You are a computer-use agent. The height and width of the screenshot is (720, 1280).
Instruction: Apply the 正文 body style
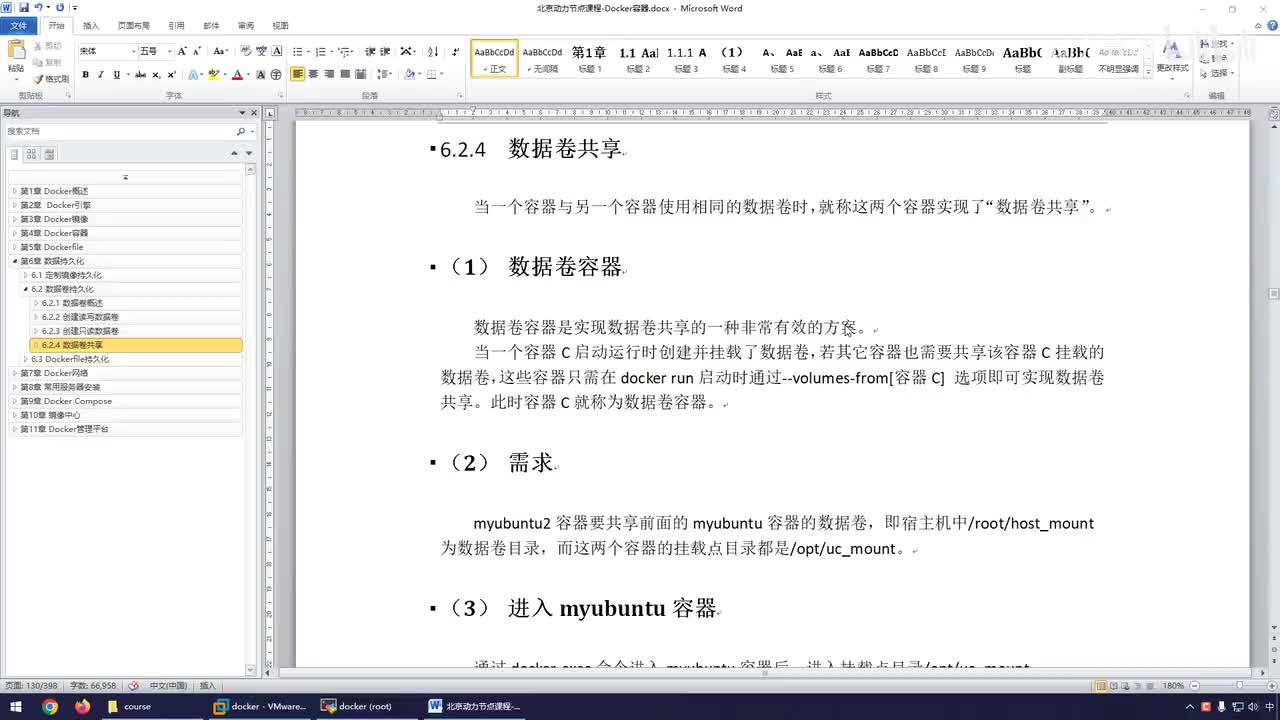[x=495, y=59]
